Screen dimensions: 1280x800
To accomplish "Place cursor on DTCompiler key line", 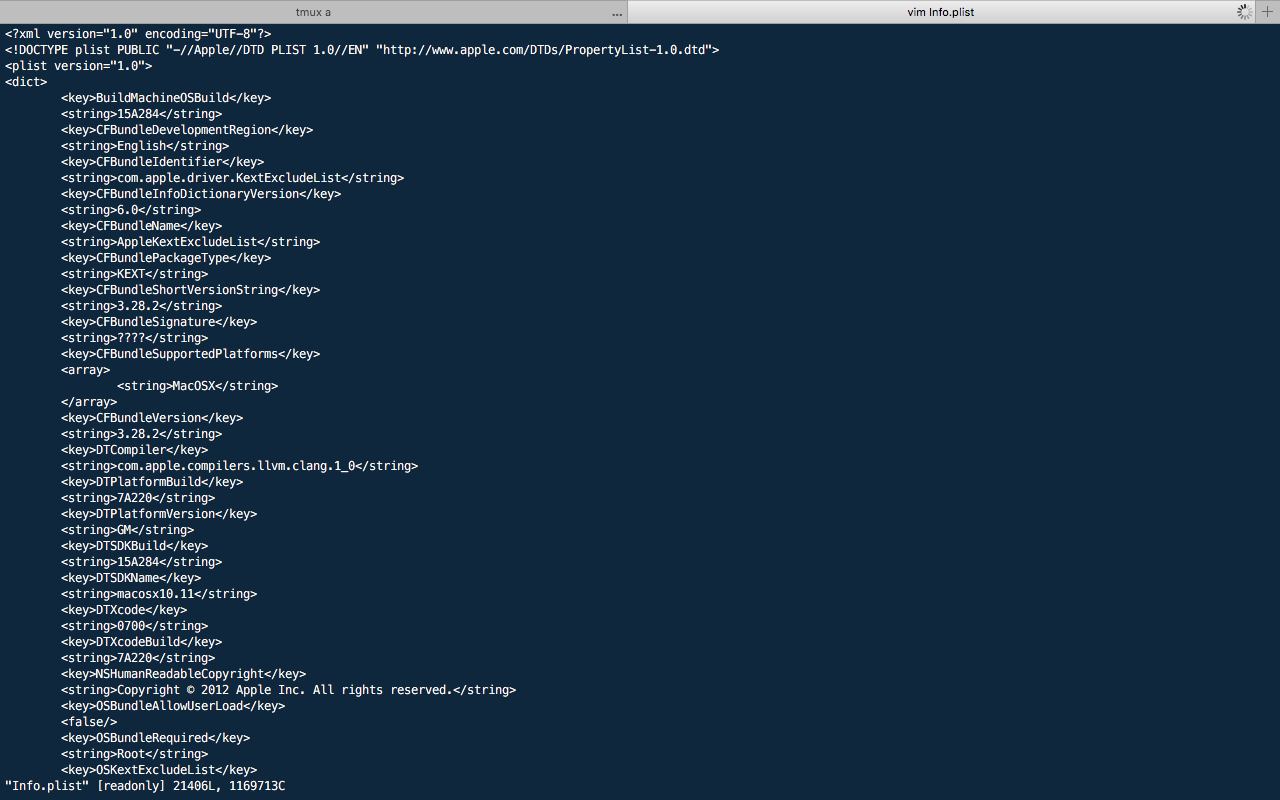I will (x=134, y=450).
